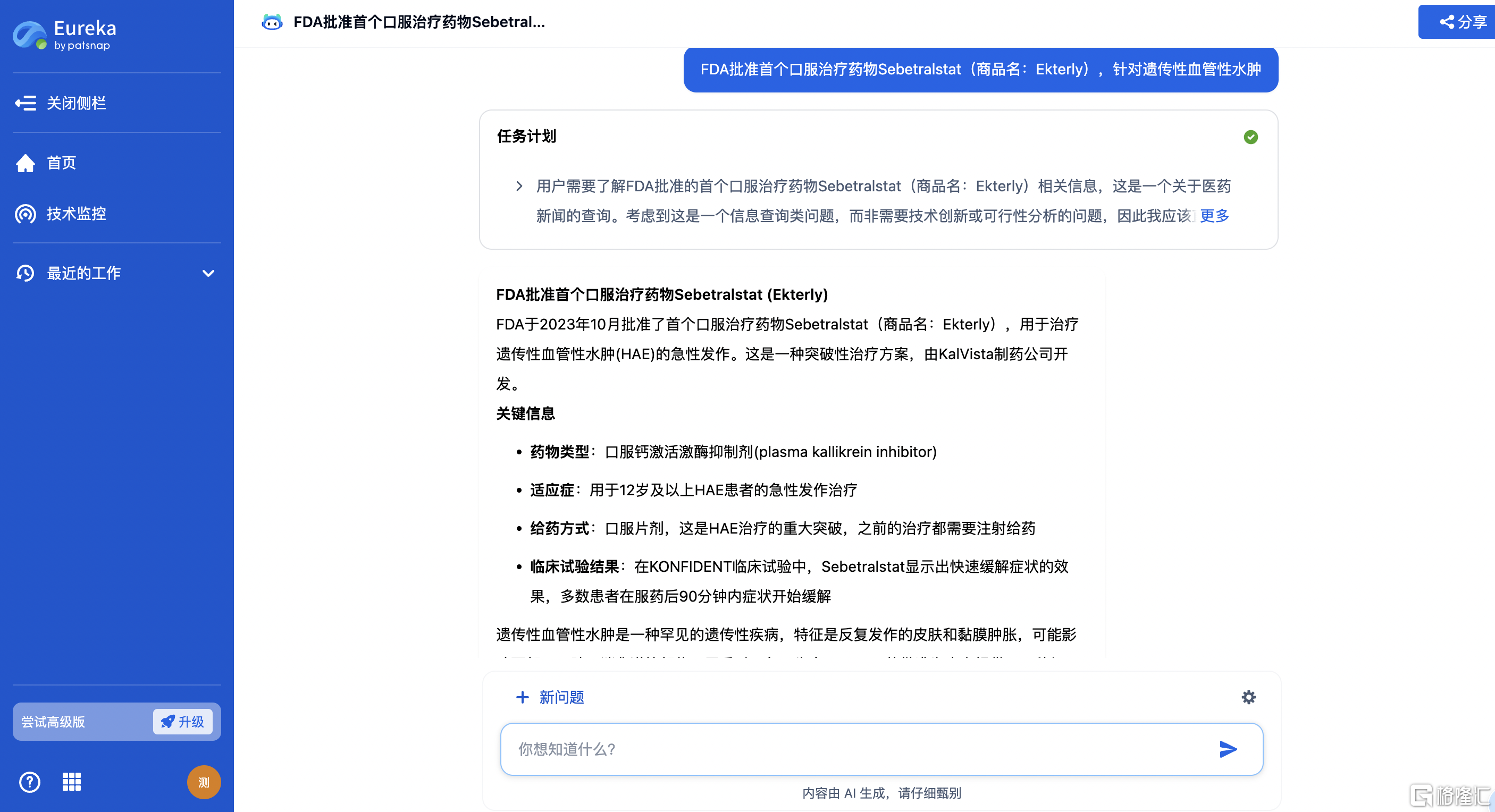Click the 适应症 bullet label
The height and width of the screenshot is (812, 1495).
pyautogui.click(x=552, y=490)
